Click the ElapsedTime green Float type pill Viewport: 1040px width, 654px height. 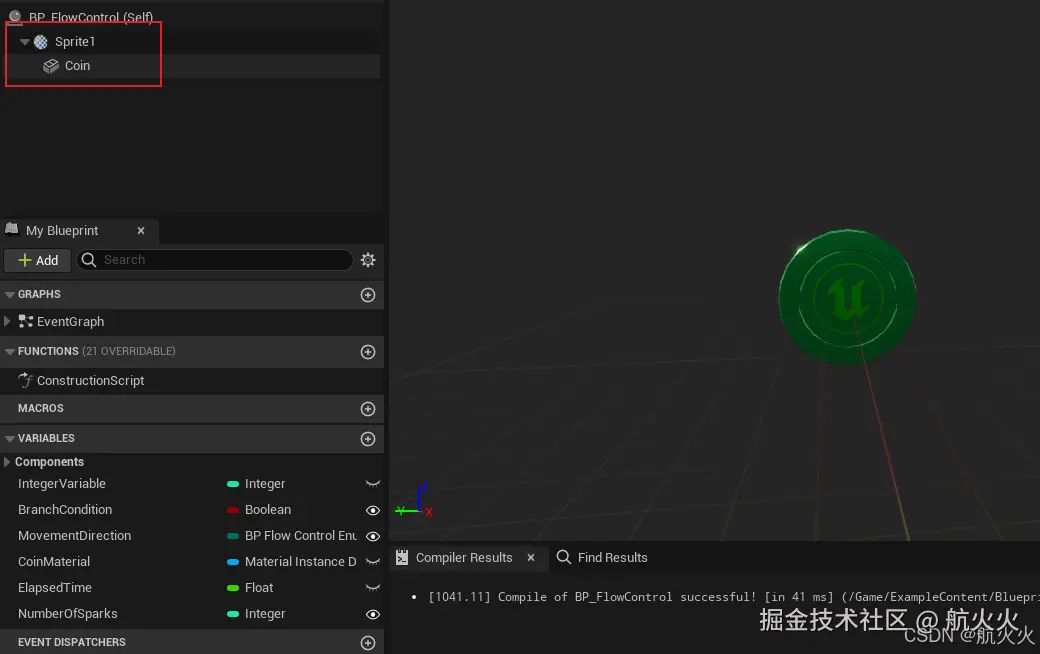(x=233, y=588)
